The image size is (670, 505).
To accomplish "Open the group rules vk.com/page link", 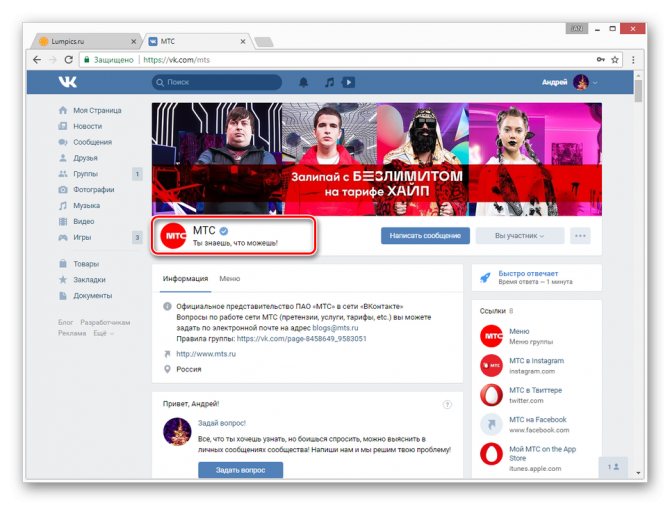I will tap(302, 338).
